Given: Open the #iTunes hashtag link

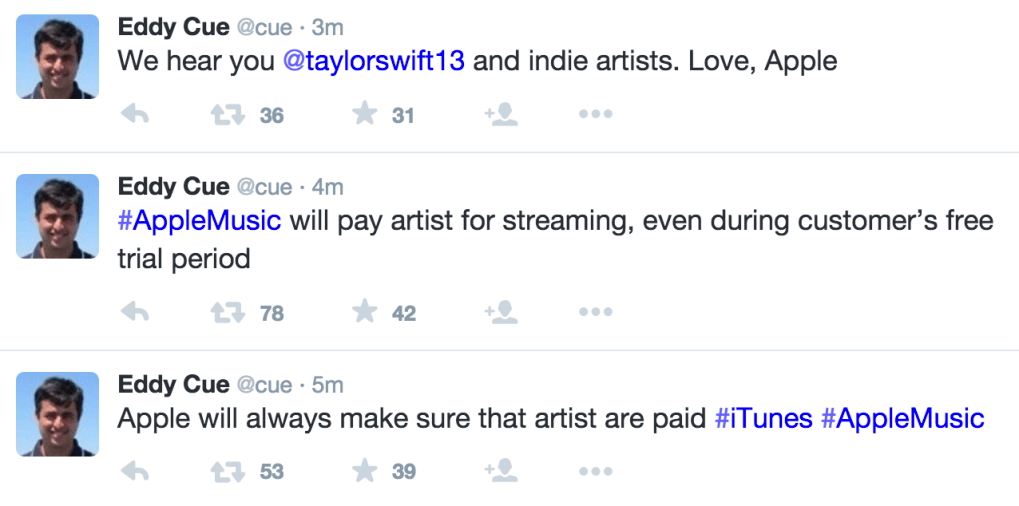Looking at the screenshot, I should click(763, 418).
